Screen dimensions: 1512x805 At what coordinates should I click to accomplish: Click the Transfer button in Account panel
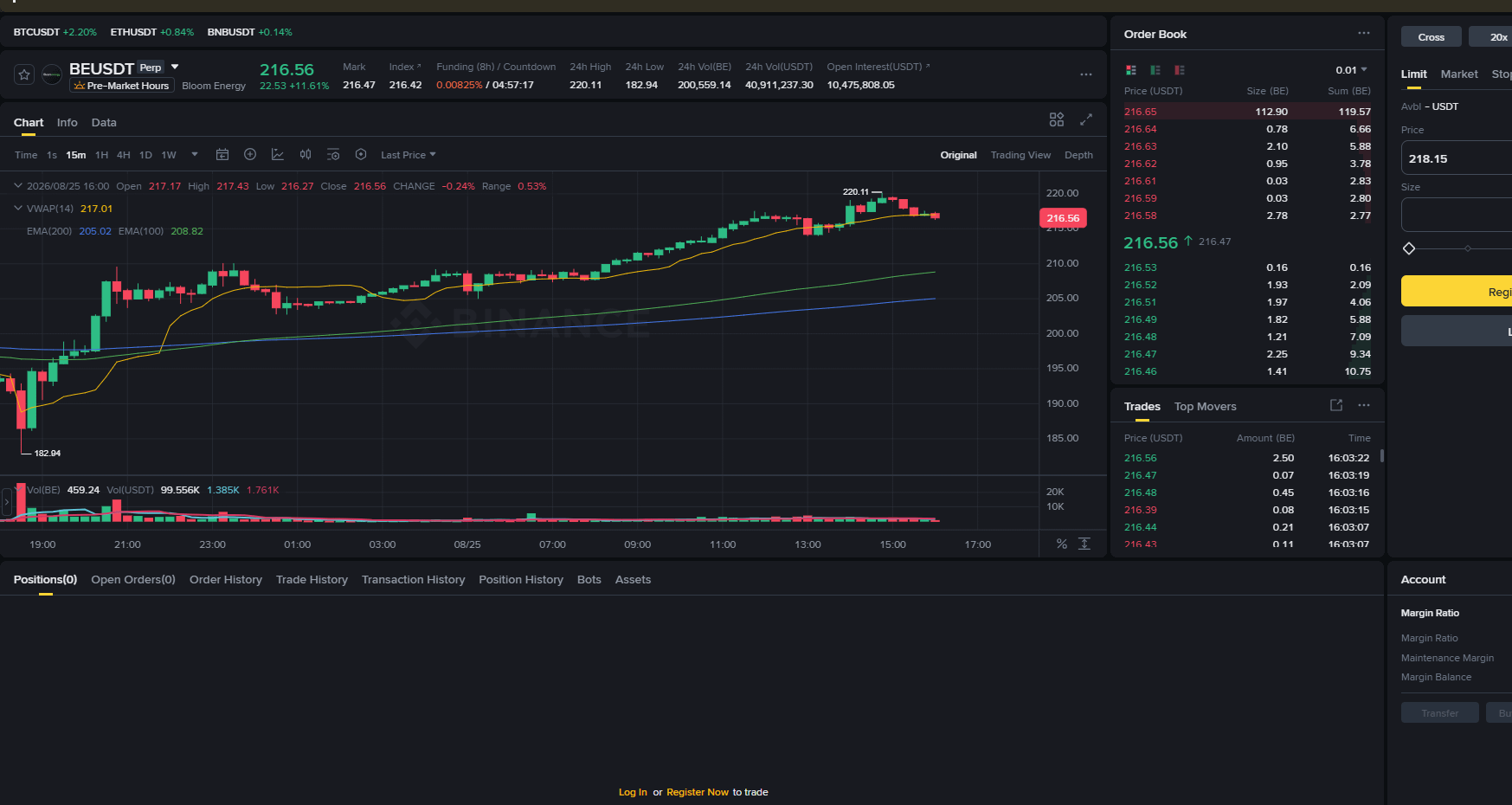point(1439,713)
